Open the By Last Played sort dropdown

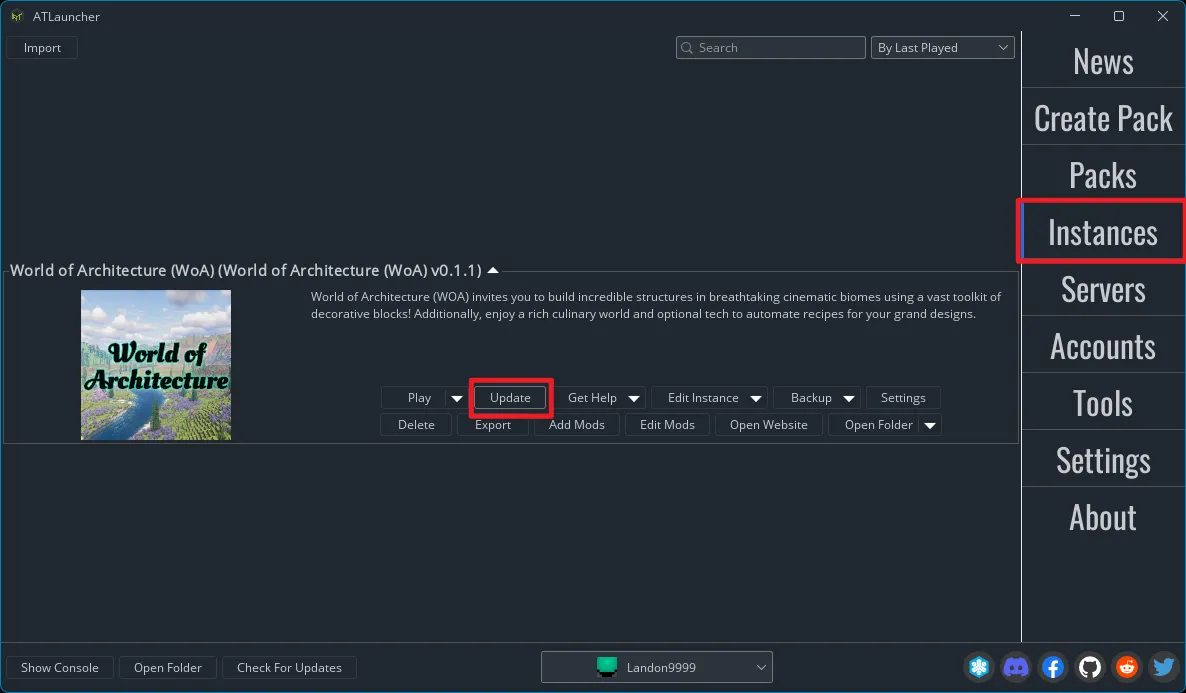942,48
